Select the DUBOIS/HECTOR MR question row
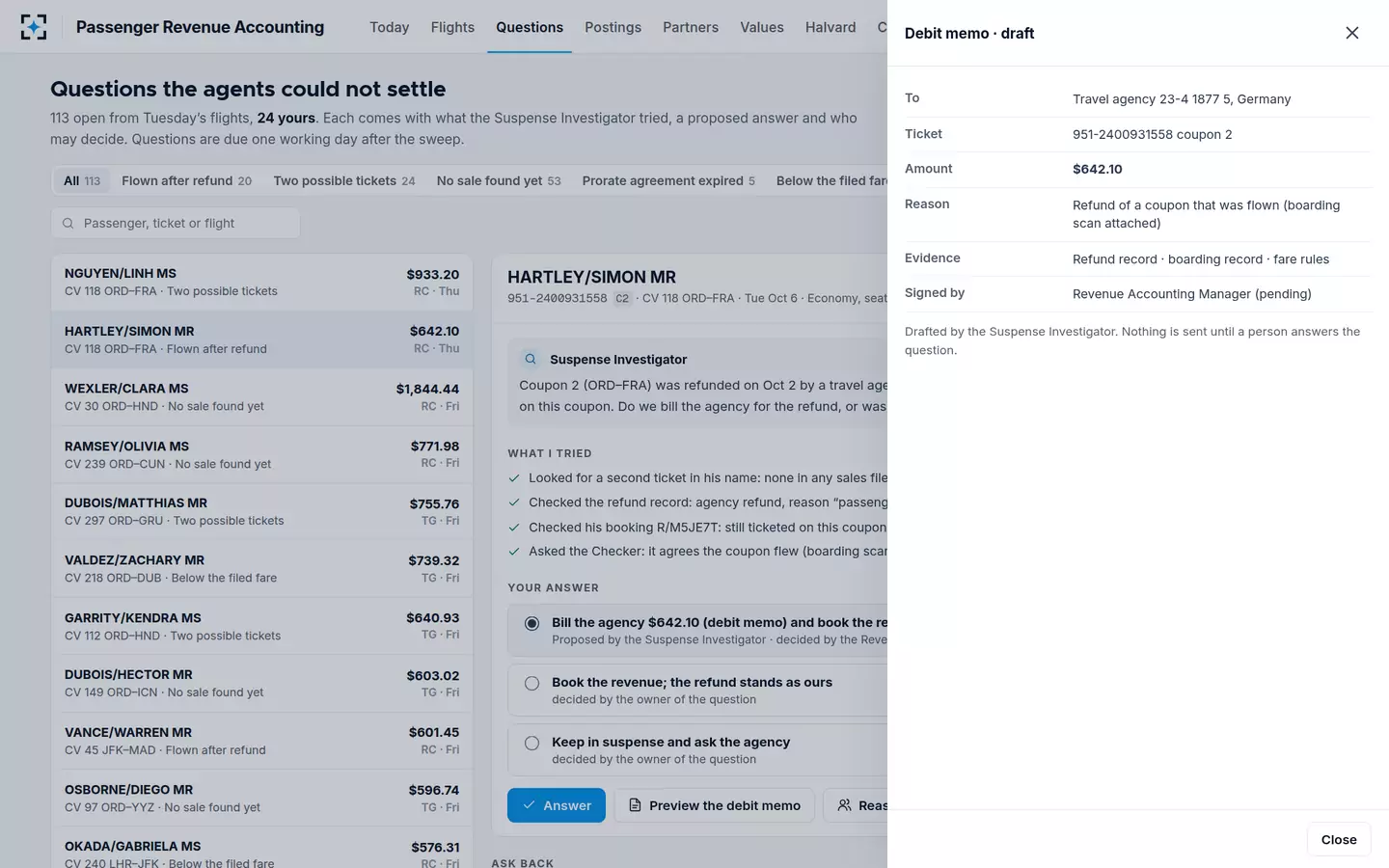The height and width of the screenshot is (868, 1389). coord(262,683)
